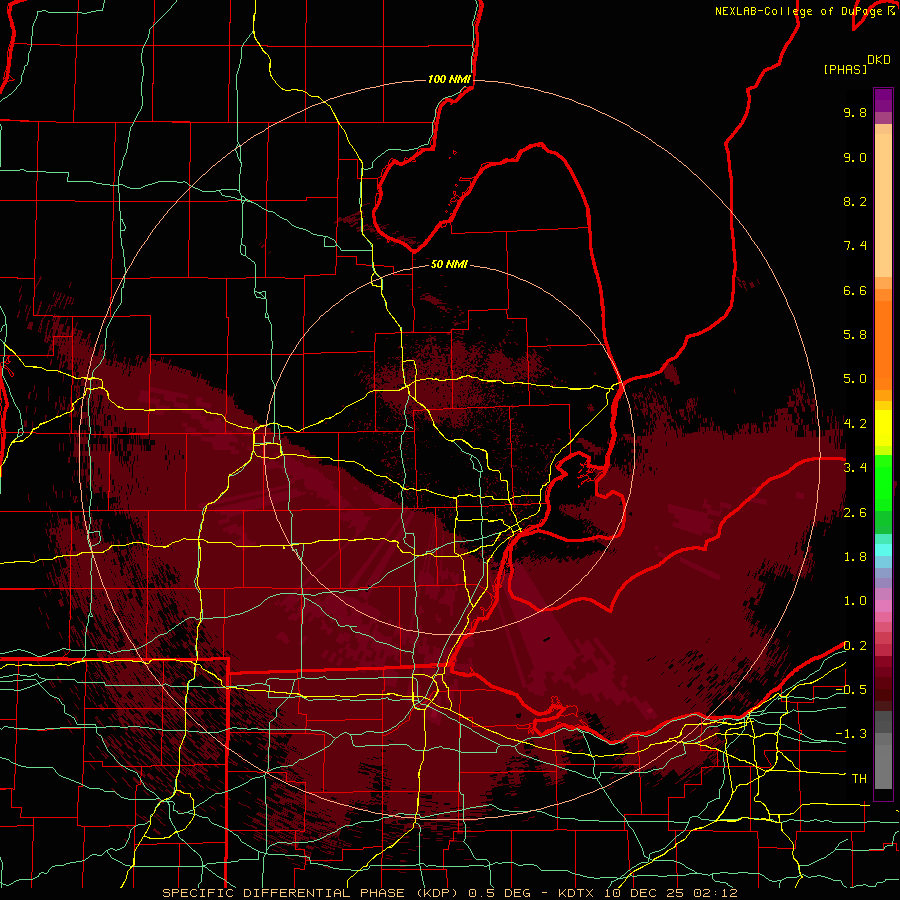Click the [PHAS] label above the color scale

[845, 69]
